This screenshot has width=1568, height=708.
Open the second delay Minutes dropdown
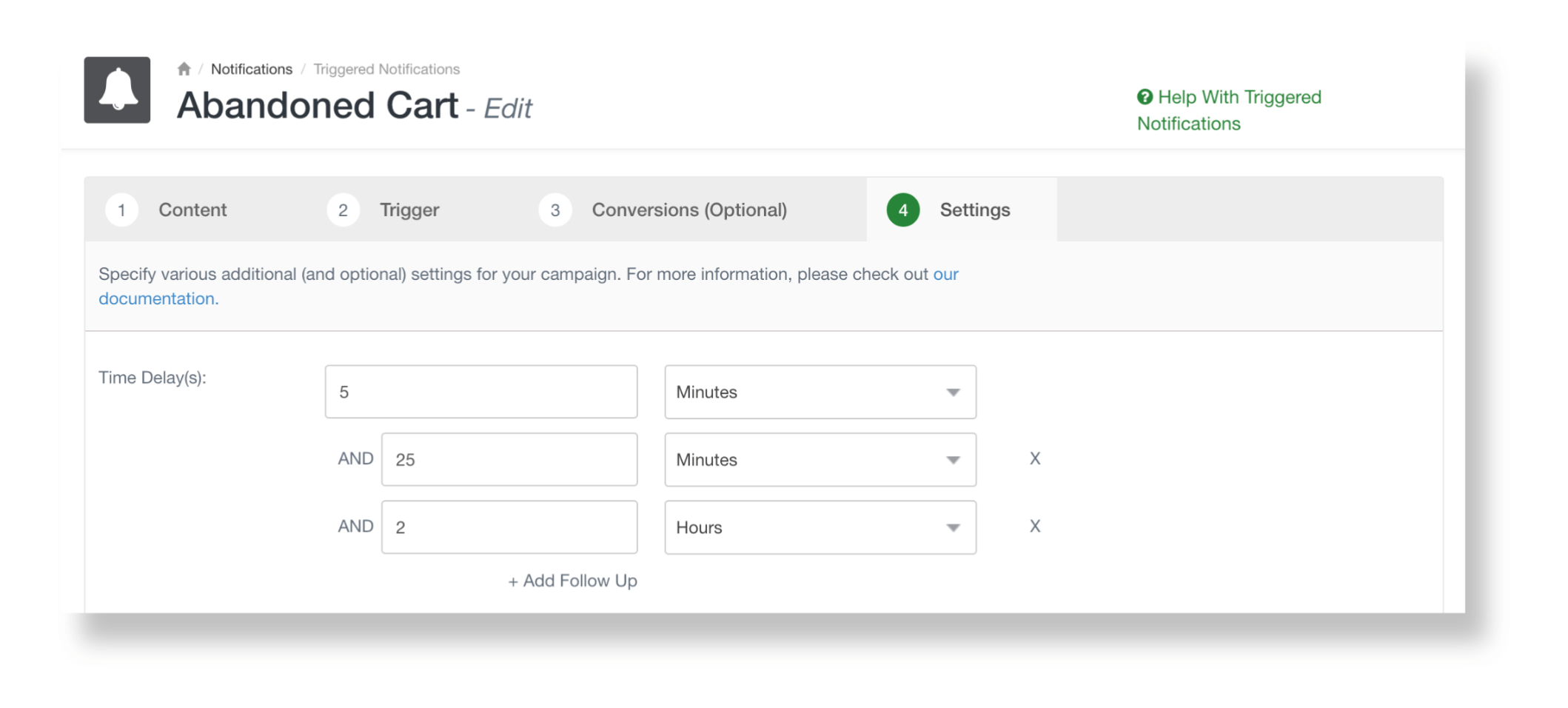(x=820, y=460)
